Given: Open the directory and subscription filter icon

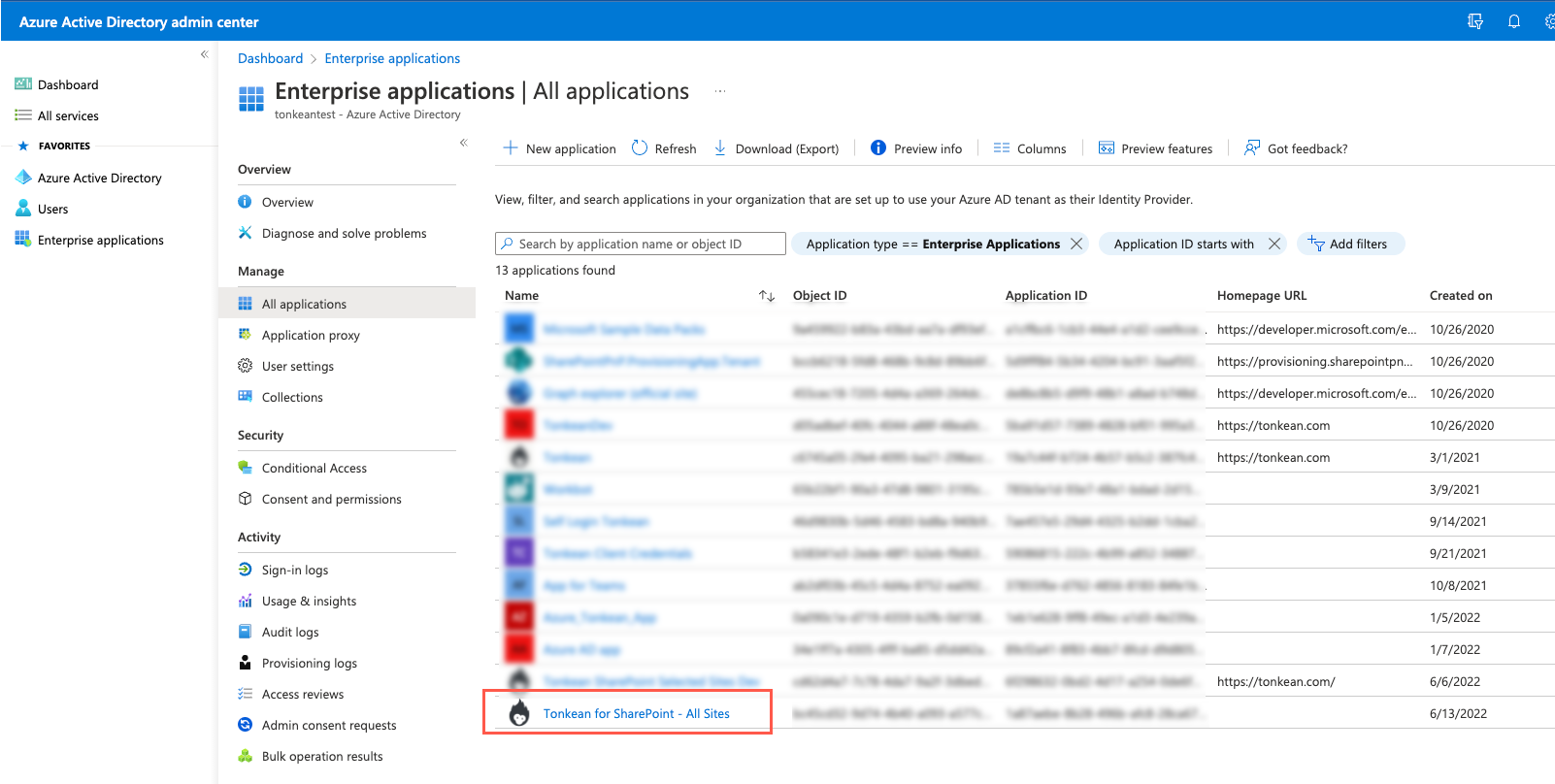Looking at the screenshot, I should pos(1475,21).
